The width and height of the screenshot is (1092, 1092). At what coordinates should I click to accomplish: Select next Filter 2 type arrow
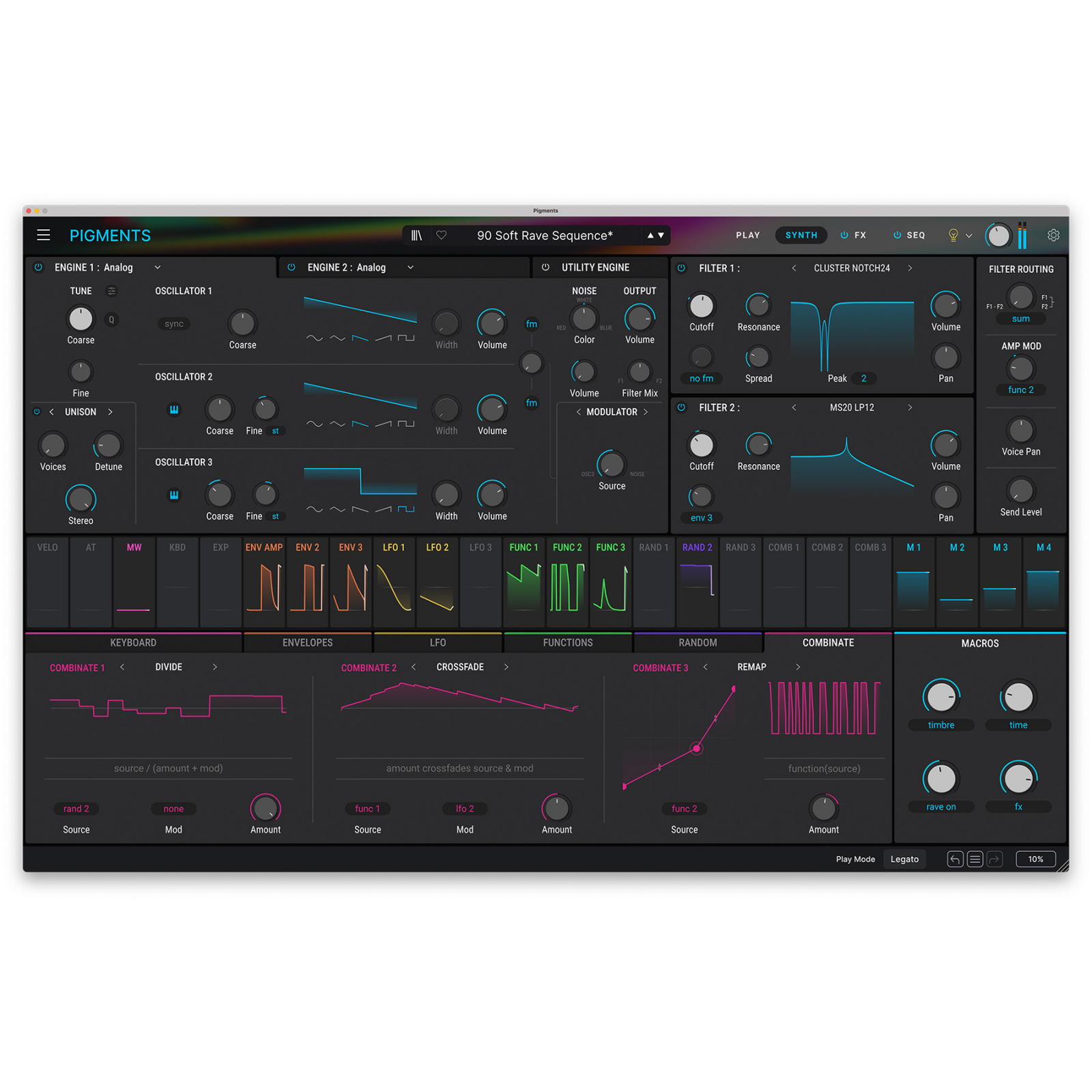[910, 407]
